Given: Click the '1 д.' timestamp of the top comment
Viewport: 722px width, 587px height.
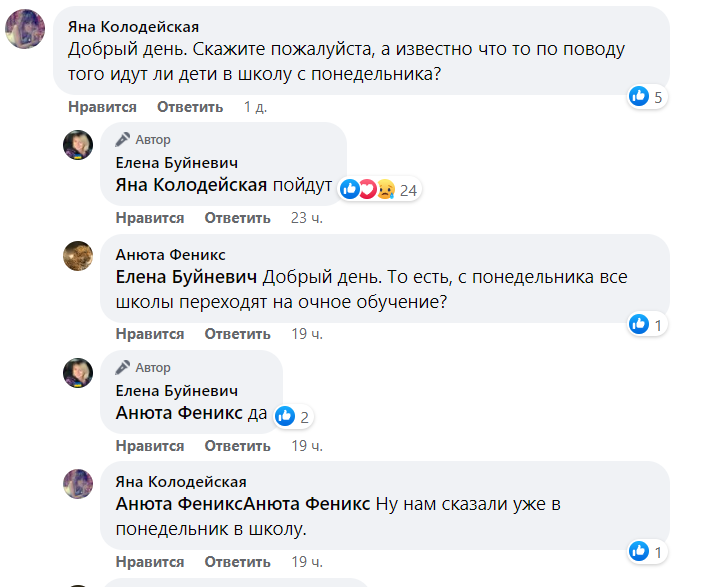Looking at the screenshot, I should coord(255,107).
